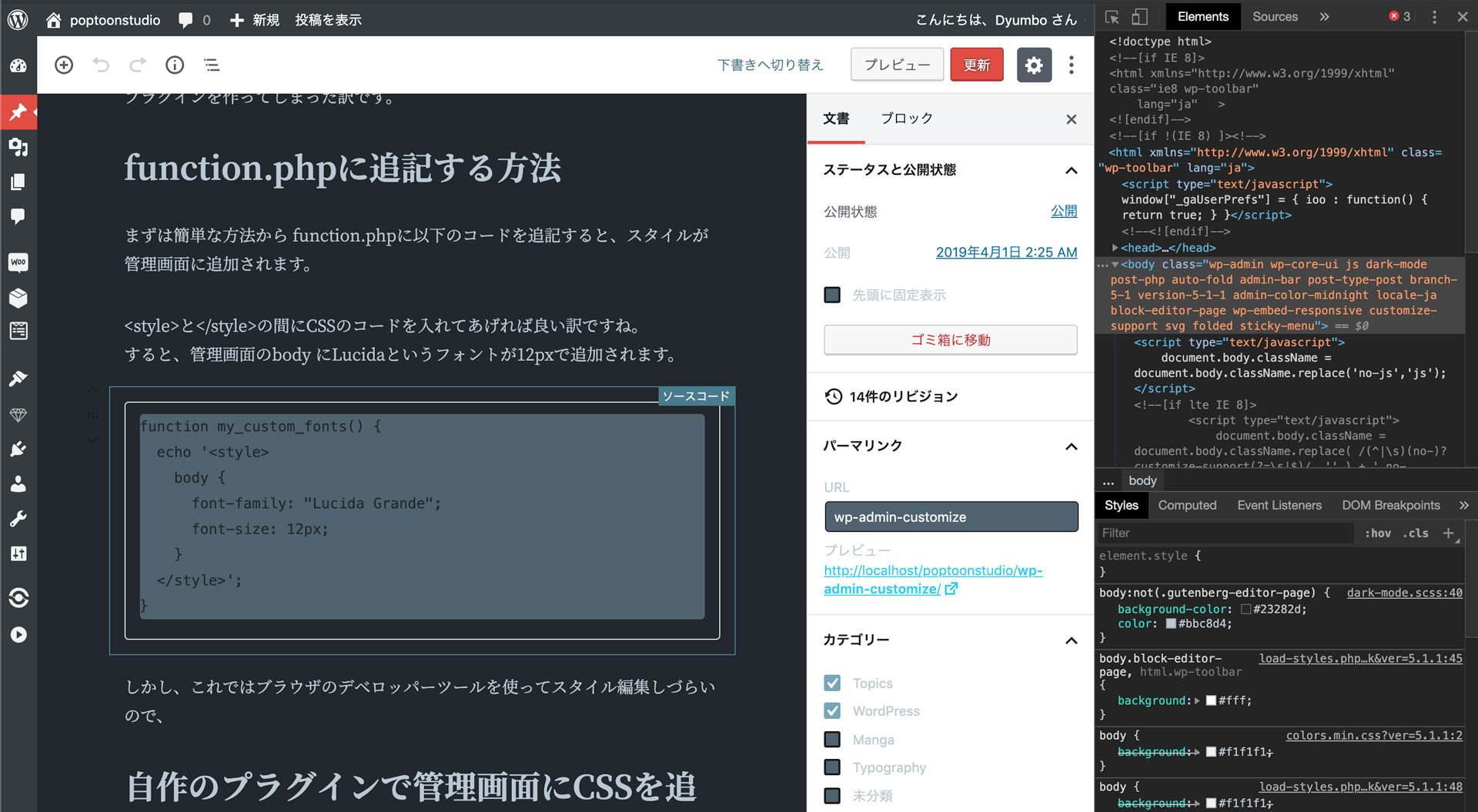Show content structure info icon
Screen dimensions: 1478x812
(x=175, y=65)
